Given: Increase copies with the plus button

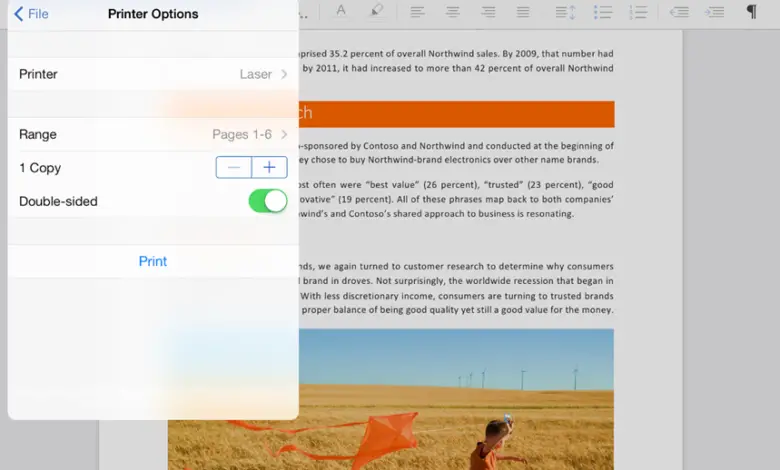Looking at the screenshot, I should (270, 168).
